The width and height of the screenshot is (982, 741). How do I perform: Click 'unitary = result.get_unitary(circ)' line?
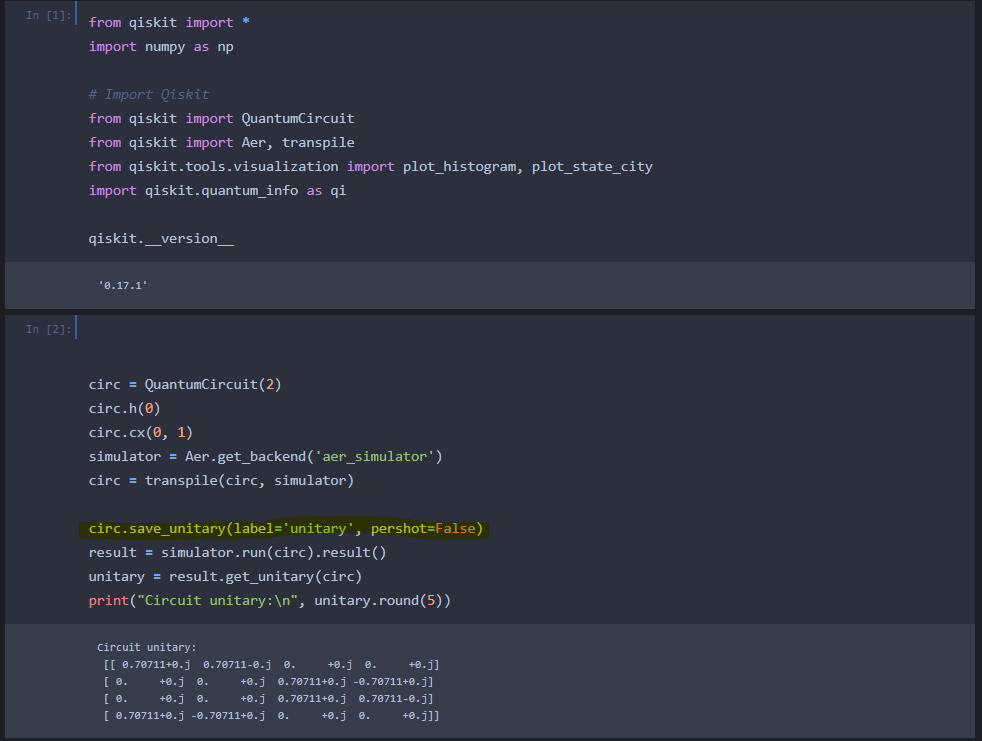225,576
